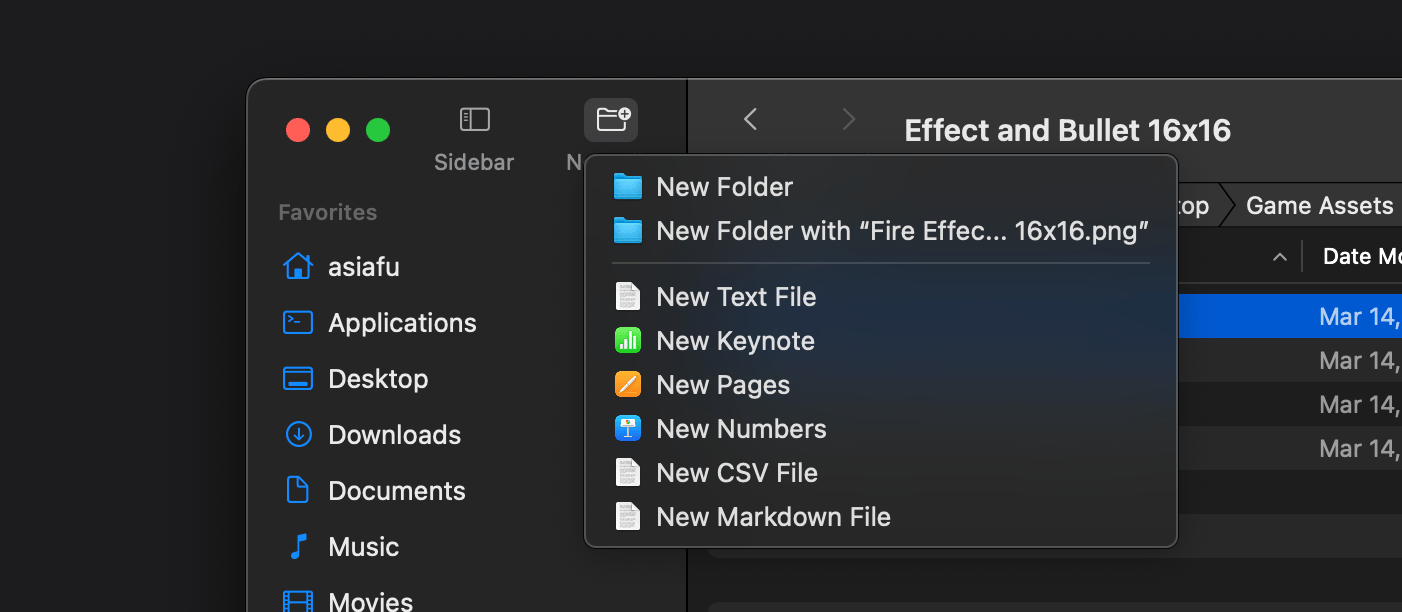Click the Game Assets path segment
1402x612 pixels.
click(x=1319, y=206)
